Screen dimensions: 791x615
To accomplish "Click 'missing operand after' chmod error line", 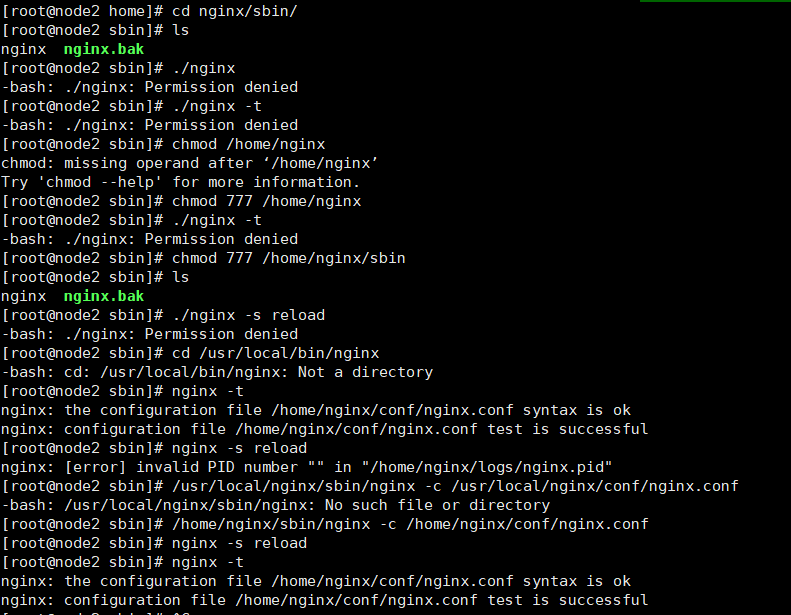I will point(189,163).
